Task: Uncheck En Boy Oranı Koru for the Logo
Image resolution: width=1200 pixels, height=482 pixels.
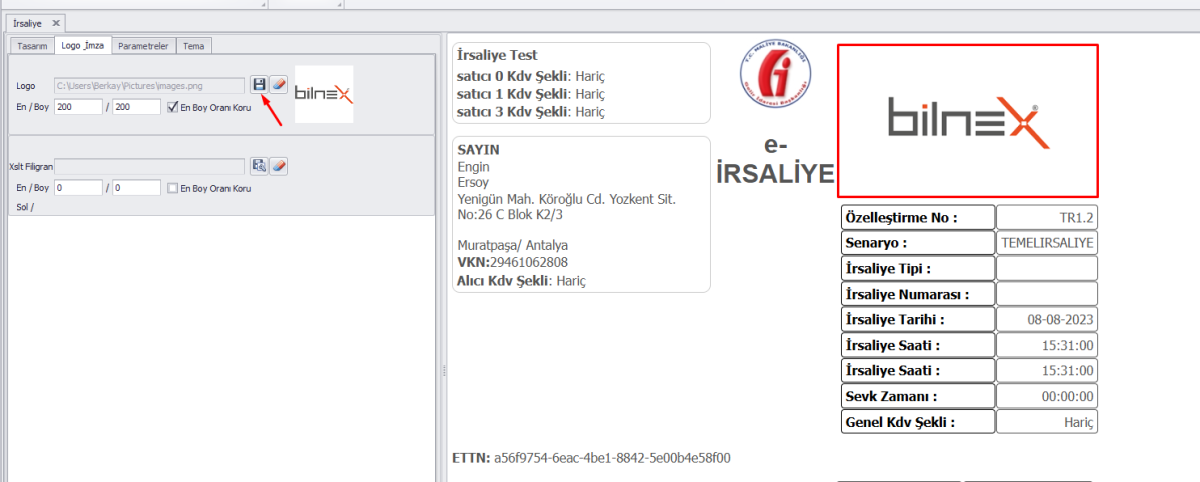Action: click(173, 107)
